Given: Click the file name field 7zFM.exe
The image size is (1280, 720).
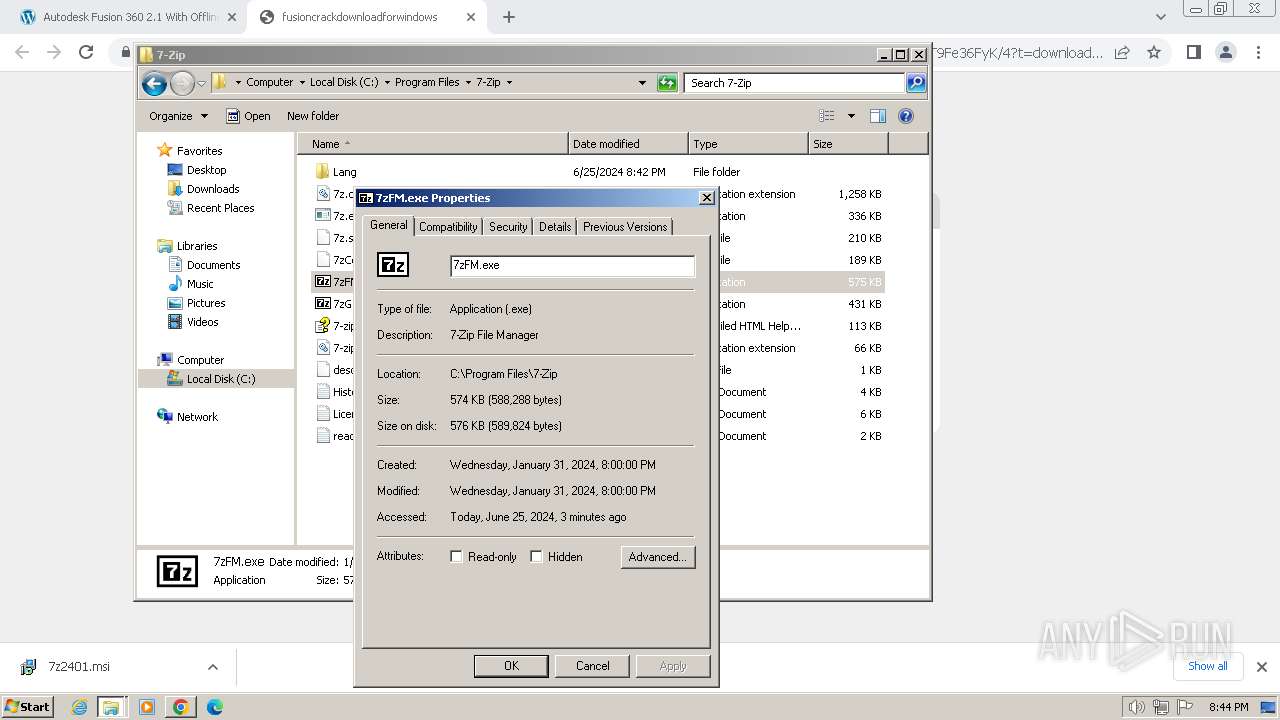Looking at the screenshot, I should tap(572, 266).
